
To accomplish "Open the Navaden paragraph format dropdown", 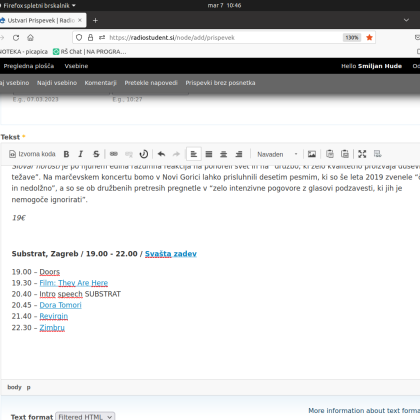I will point(277,154).
